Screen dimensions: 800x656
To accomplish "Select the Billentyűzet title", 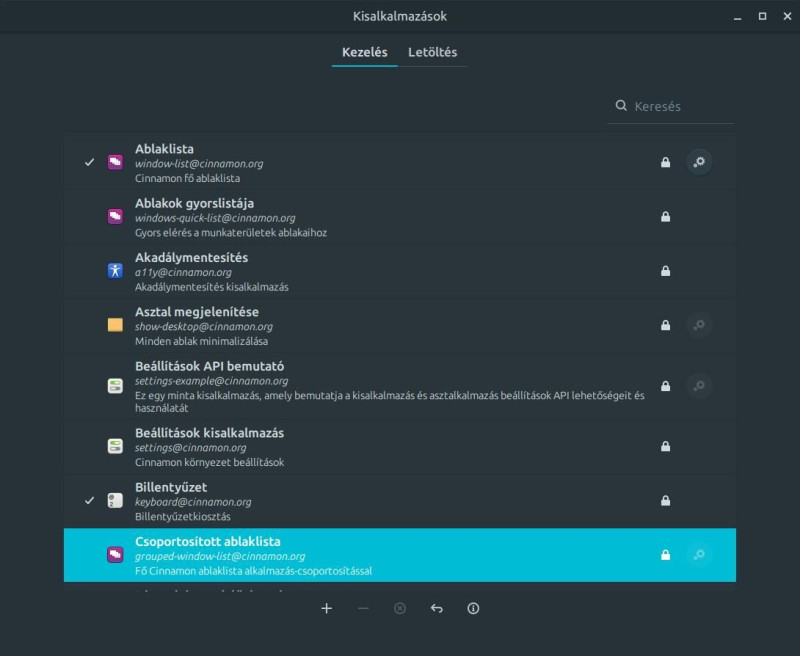I will (x=171, y=487).
